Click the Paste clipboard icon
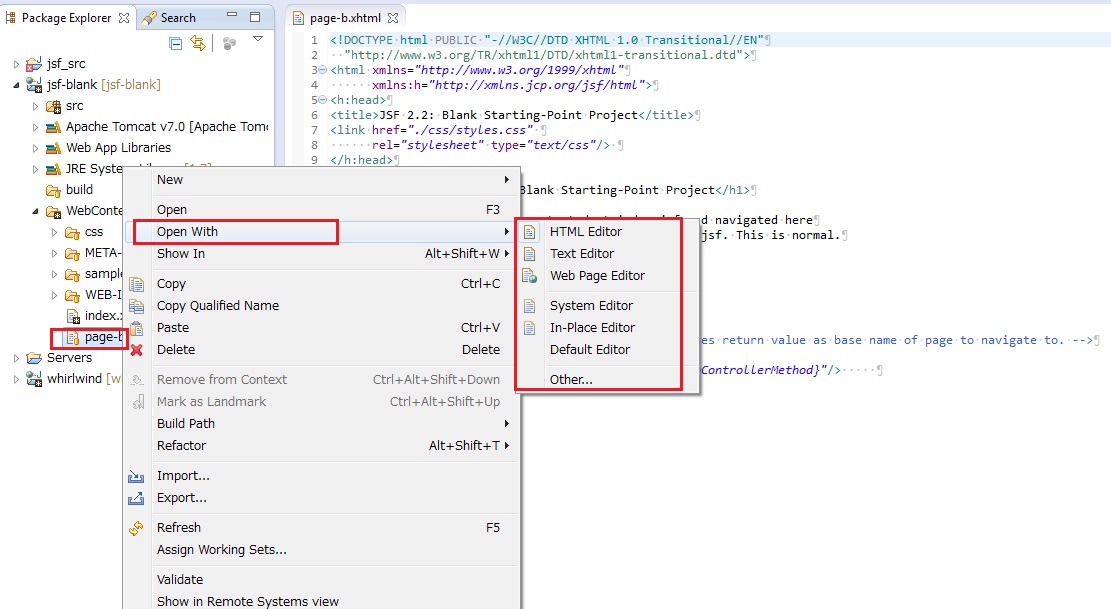Image resolution: width=1111 pixels, height=609 pixels. pos(137,328)
